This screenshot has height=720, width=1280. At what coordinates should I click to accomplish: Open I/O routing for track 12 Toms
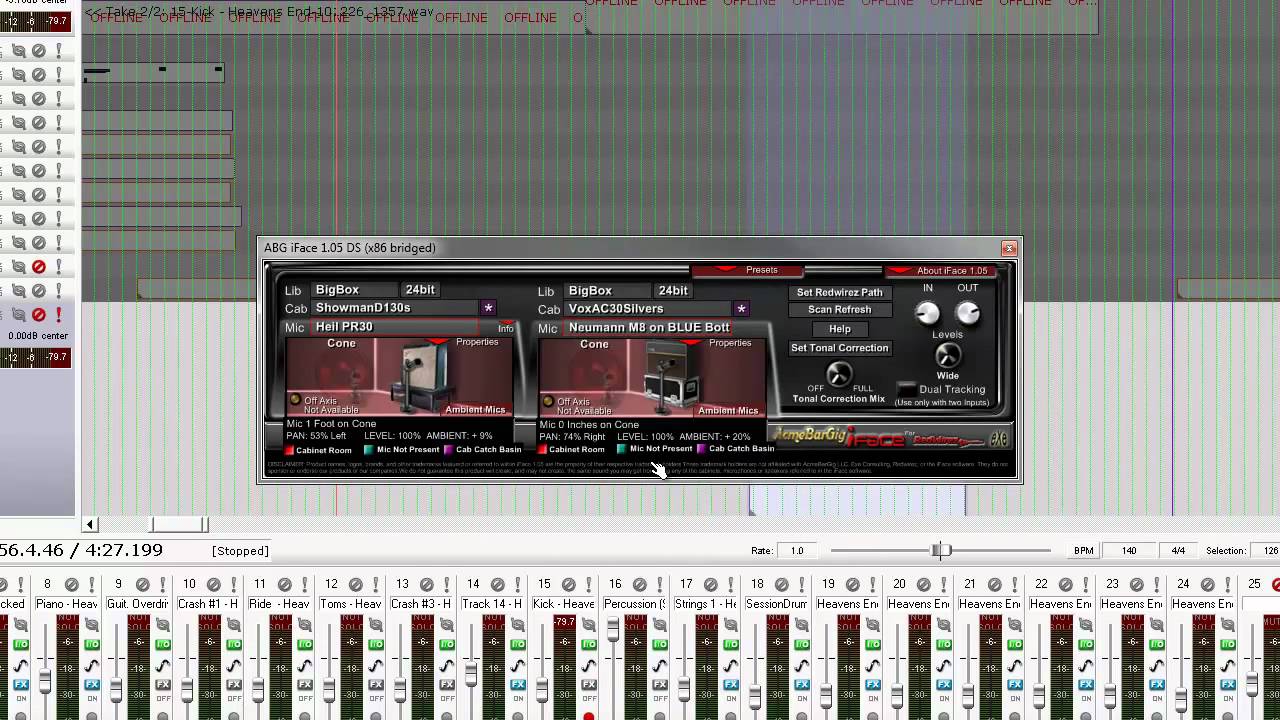click(376, 644)
